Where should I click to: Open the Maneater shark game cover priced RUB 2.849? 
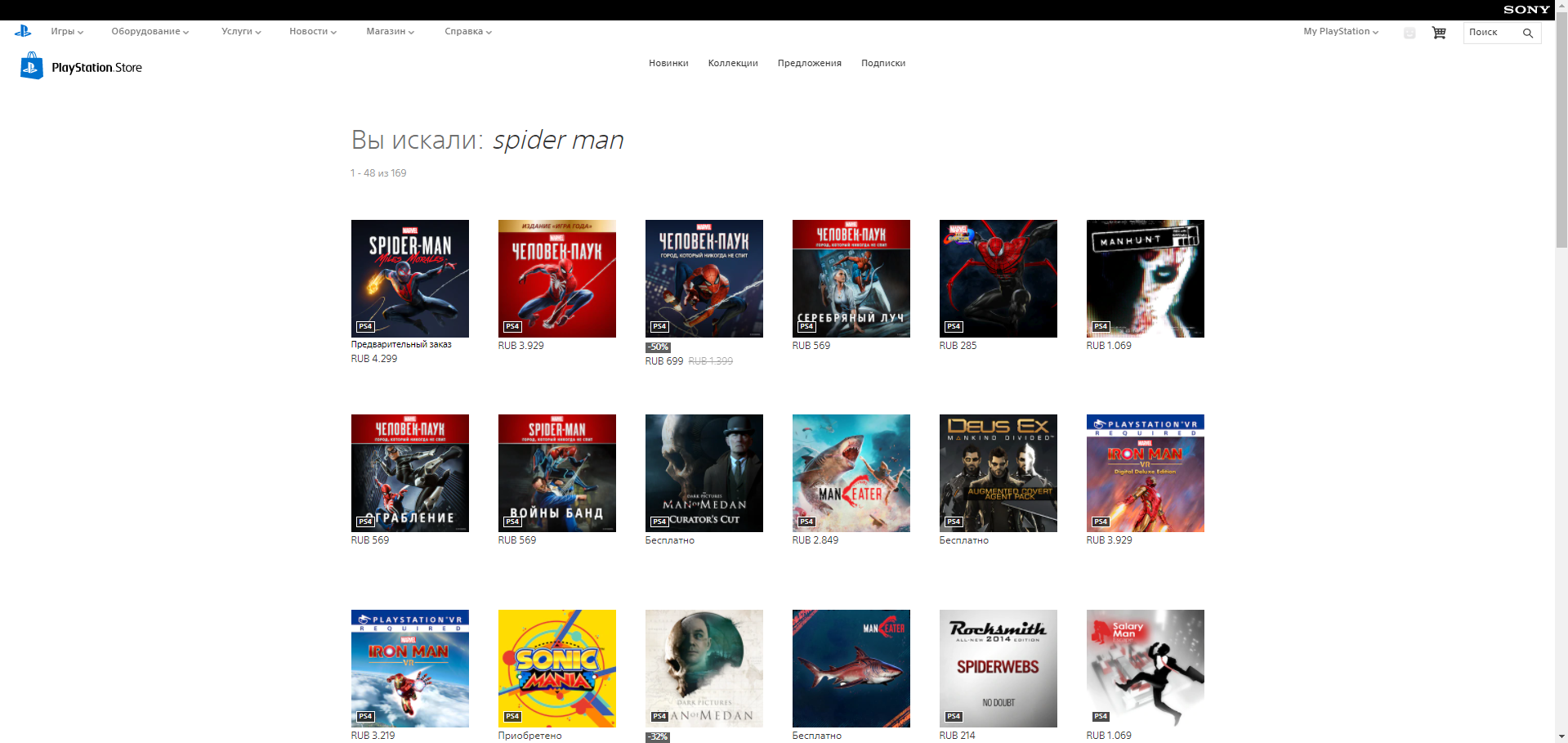(851, 473)
